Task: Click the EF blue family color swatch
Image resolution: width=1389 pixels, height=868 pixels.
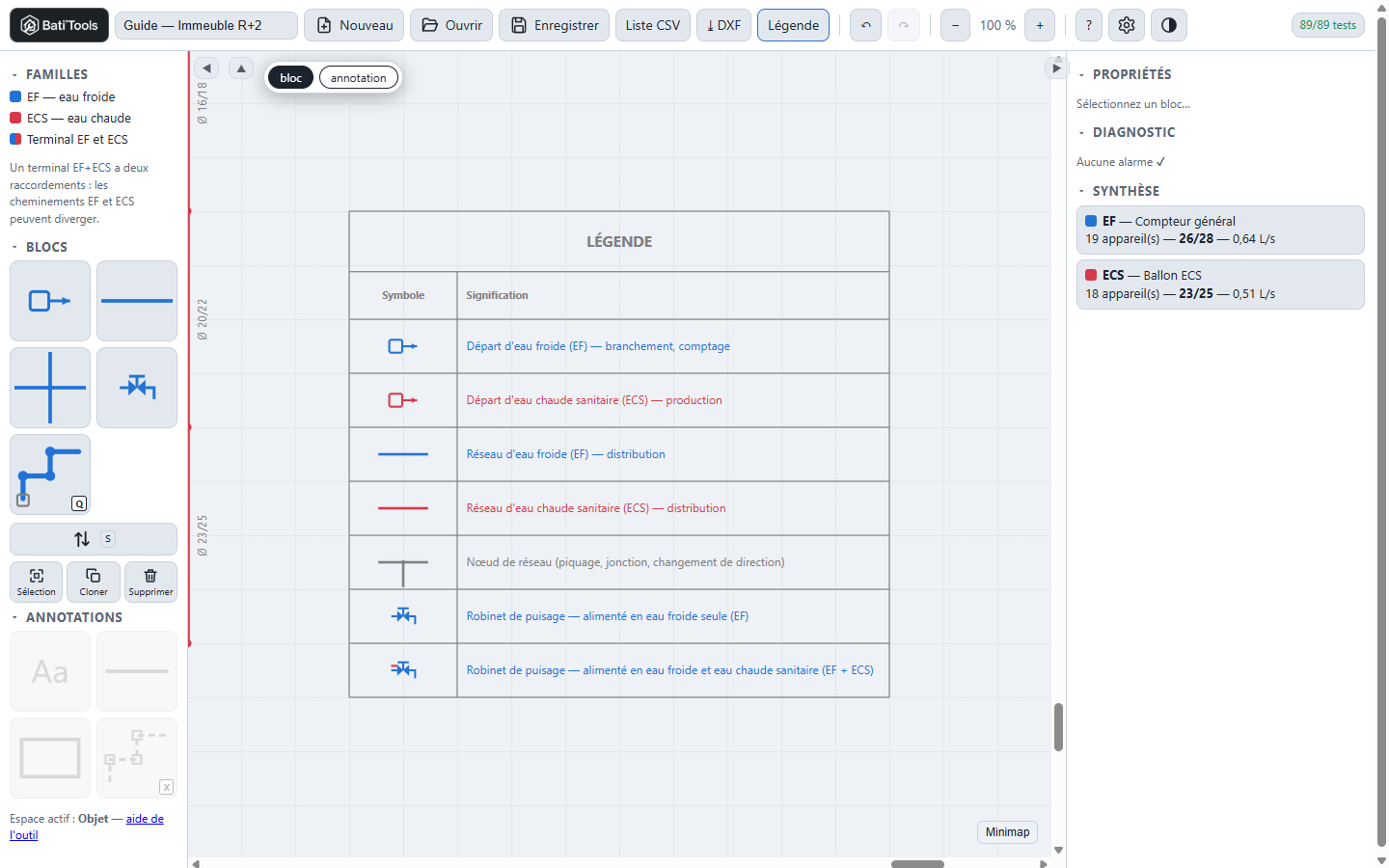Action: coord(15,96)
